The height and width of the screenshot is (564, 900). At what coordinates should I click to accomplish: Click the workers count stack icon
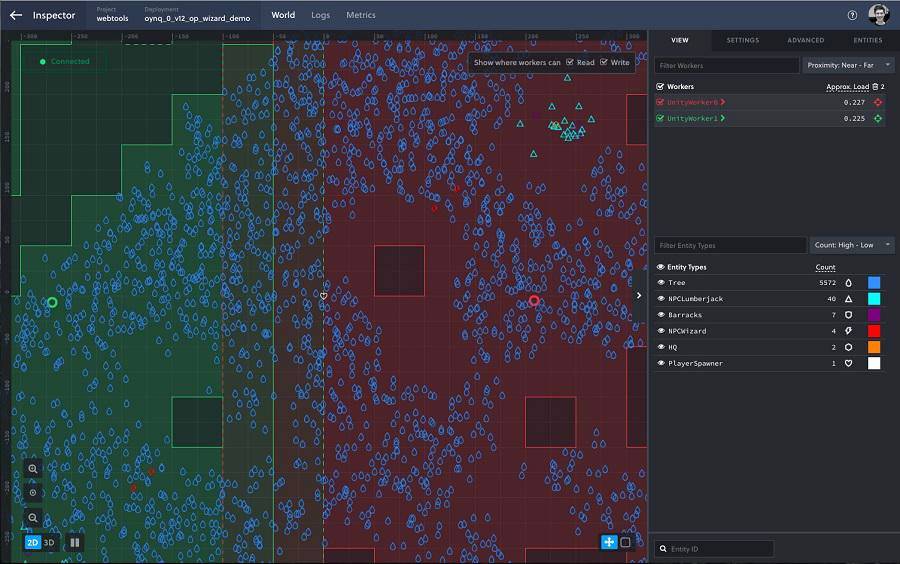tap(875, 87)
